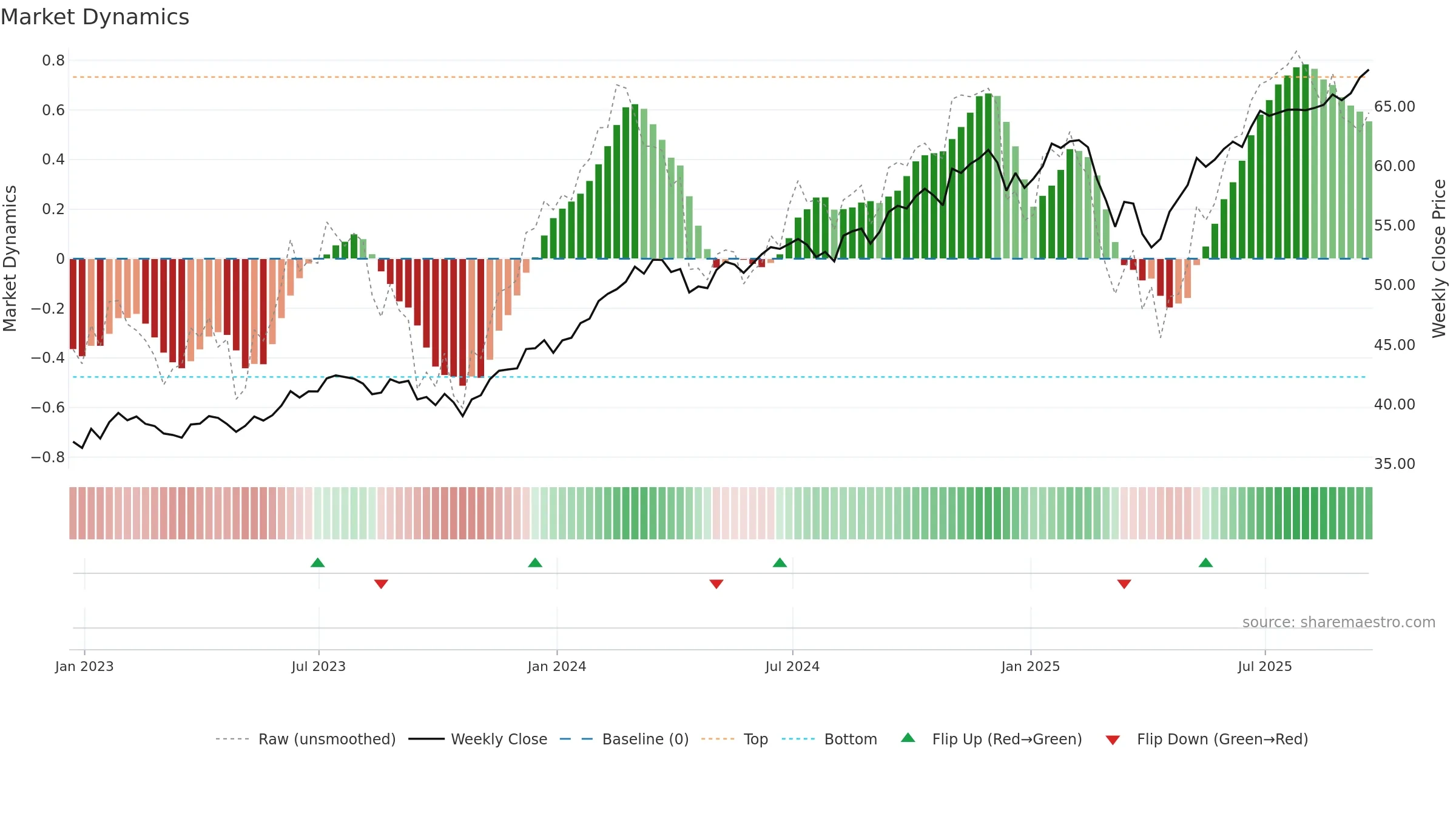Image resolution: width=1456 pixels, height=819 pixels.
Task: Click the 65.00 right axis tick label
Action: [1395, 106]
